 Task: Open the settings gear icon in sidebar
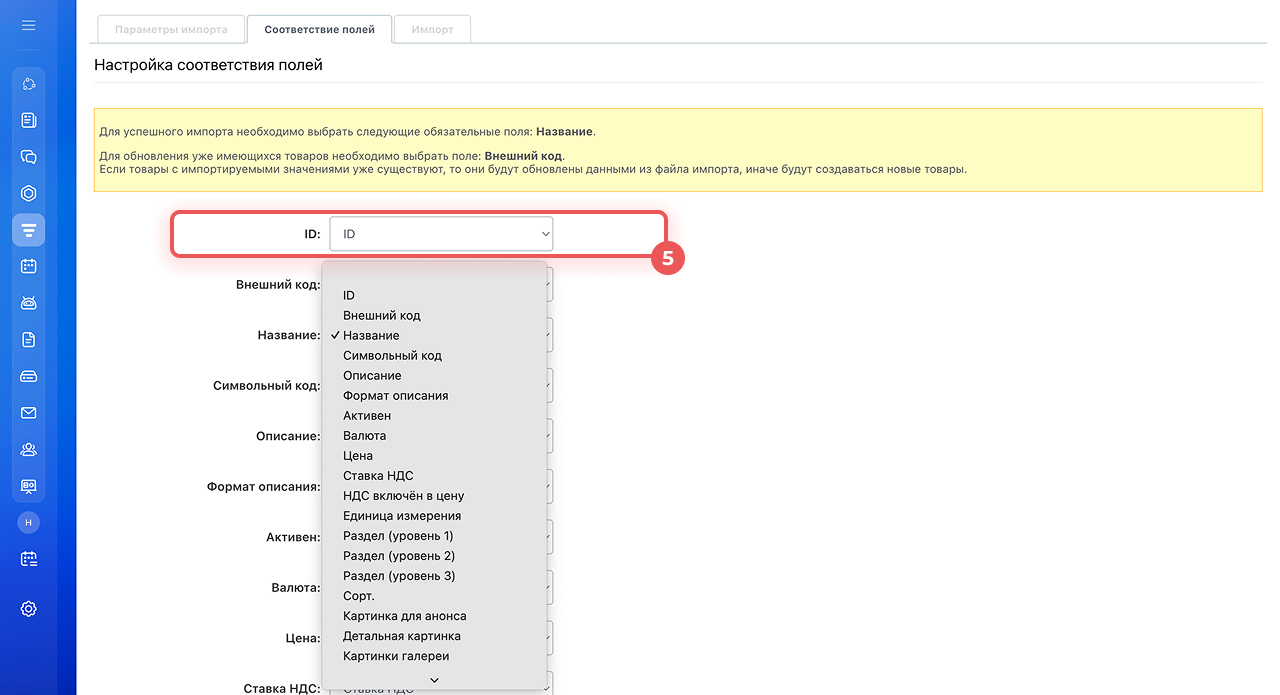(x=28, y=608)
